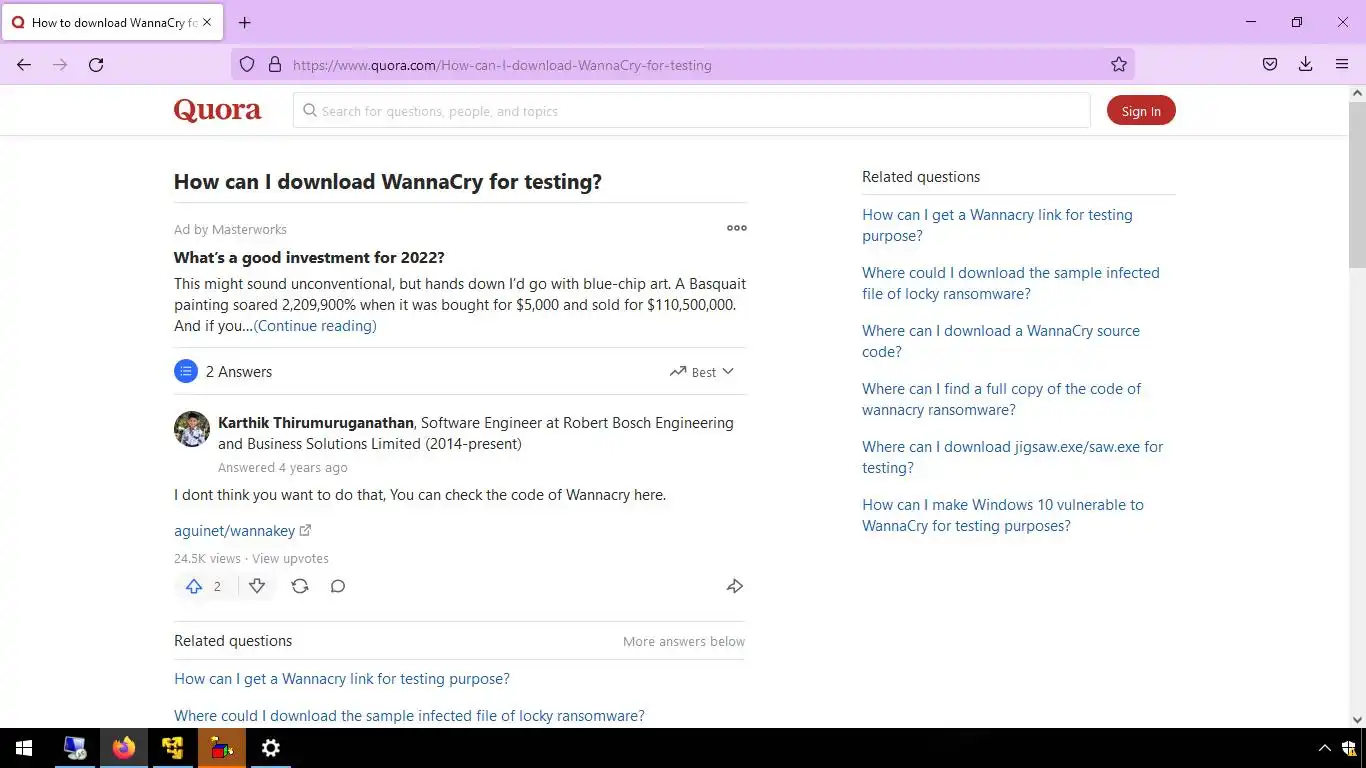
Task: Open sidebar link about locky ransomware sample
Action: [1011, 283]
